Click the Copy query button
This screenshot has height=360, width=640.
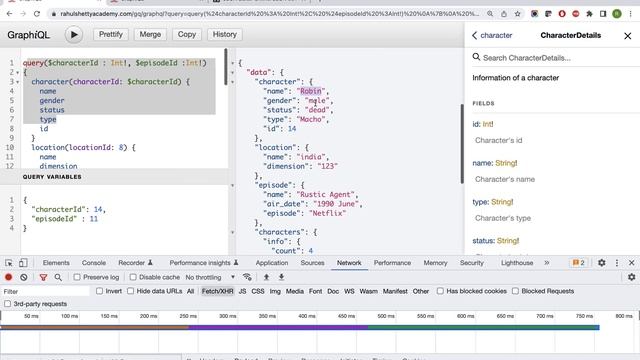187,35
